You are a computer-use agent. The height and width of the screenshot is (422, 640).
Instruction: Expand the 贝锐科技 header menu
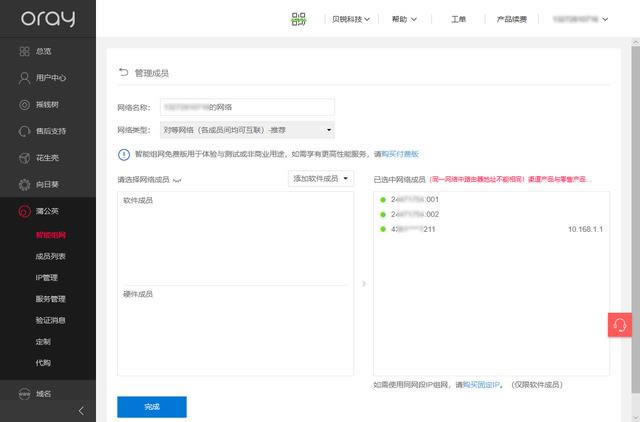tap(351, 19)
